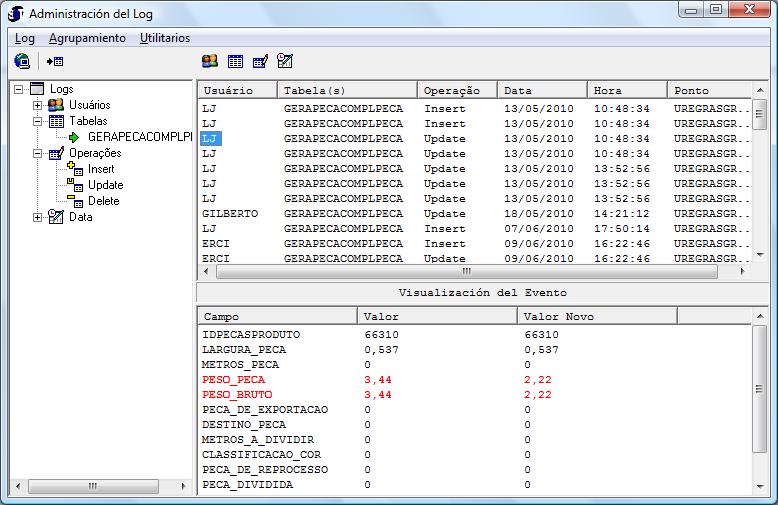778x505 pixels.
Task: Open the Agrupamiento menu
Action: pyautogui.click(x=87, y=38)
